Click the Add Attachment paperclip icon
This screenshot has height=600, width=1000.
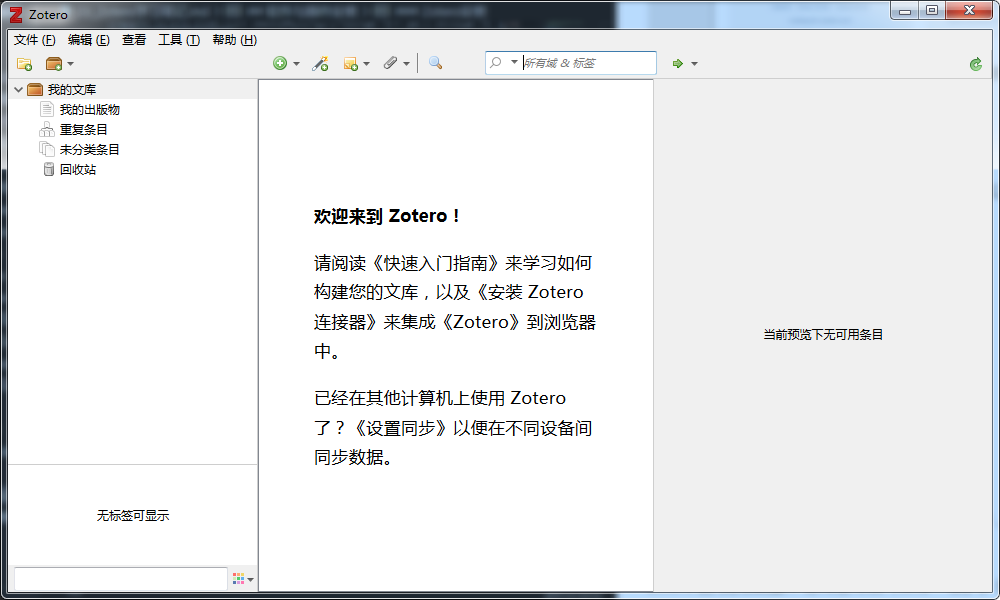[390, 62]
